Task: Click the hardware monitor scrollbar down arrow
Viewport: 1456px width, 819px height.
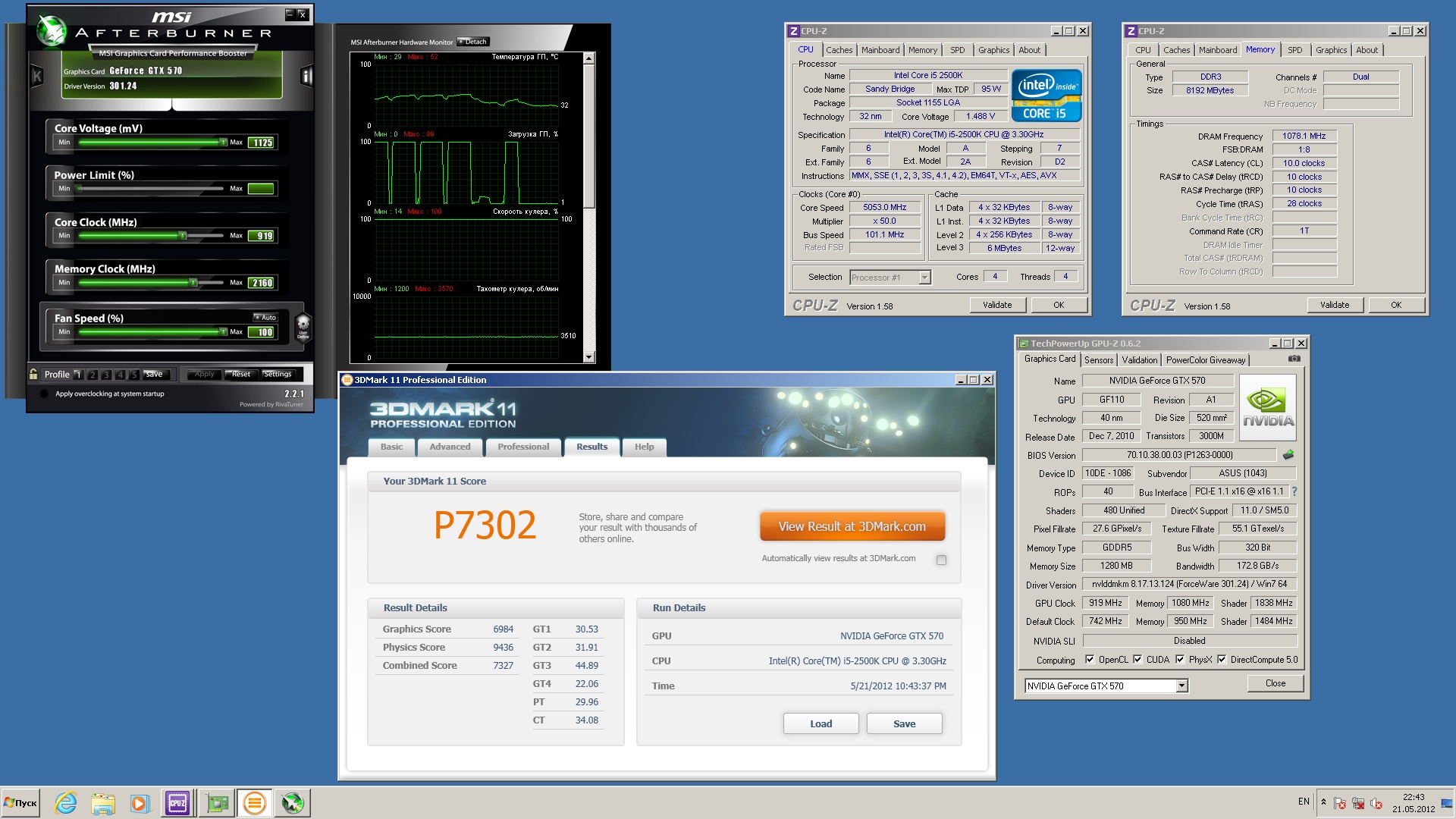Action: pyautogui.click(x=589, y=357)
